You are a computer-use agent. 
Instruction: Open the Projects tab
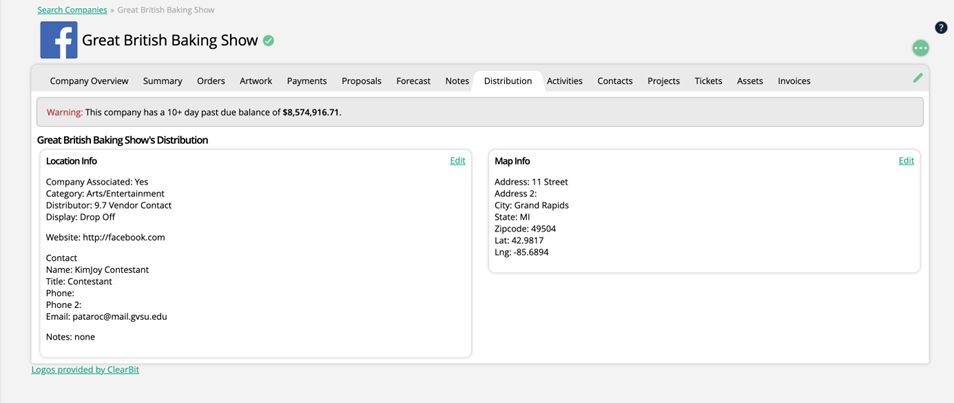(664, 81)
